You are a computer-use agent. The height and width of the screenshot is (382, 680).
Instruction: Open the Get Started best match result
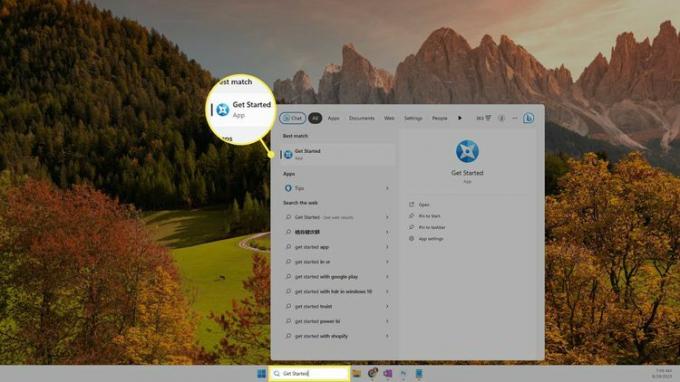click(337, 154)
